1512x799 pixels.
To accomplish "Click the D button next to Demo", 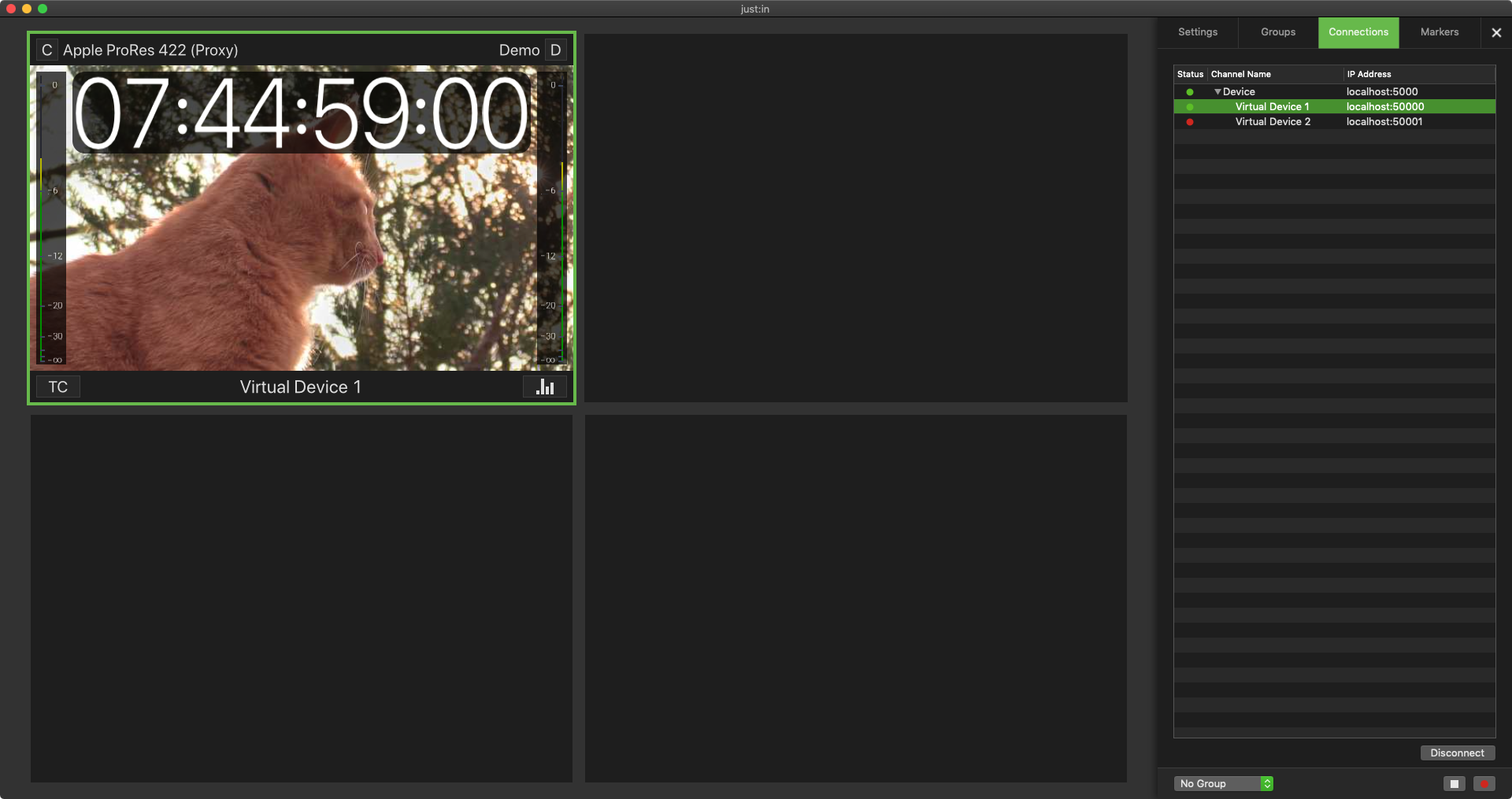I will click(556, 50).
